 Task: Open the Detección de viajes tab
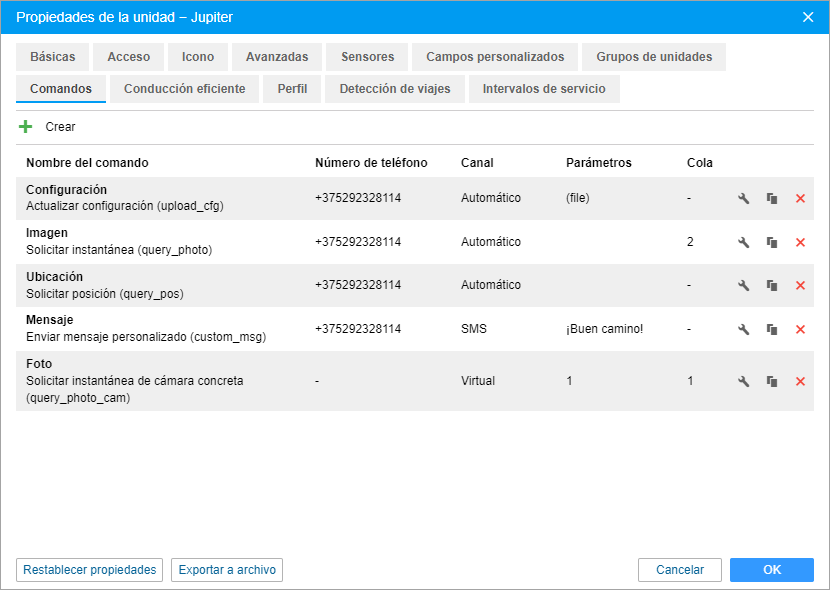tap(395, 89)
